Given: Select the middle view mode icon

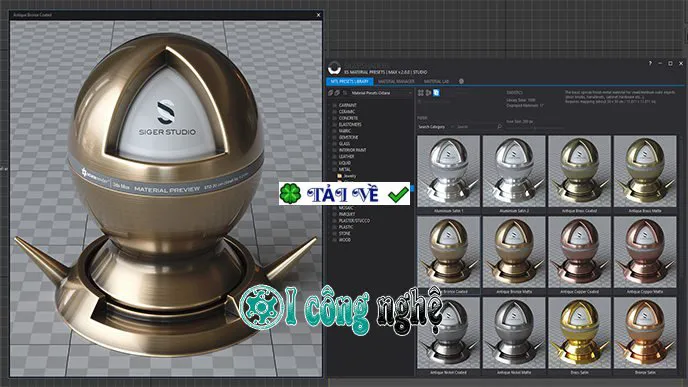Looking at the screenshot, I should click(428, 93).
